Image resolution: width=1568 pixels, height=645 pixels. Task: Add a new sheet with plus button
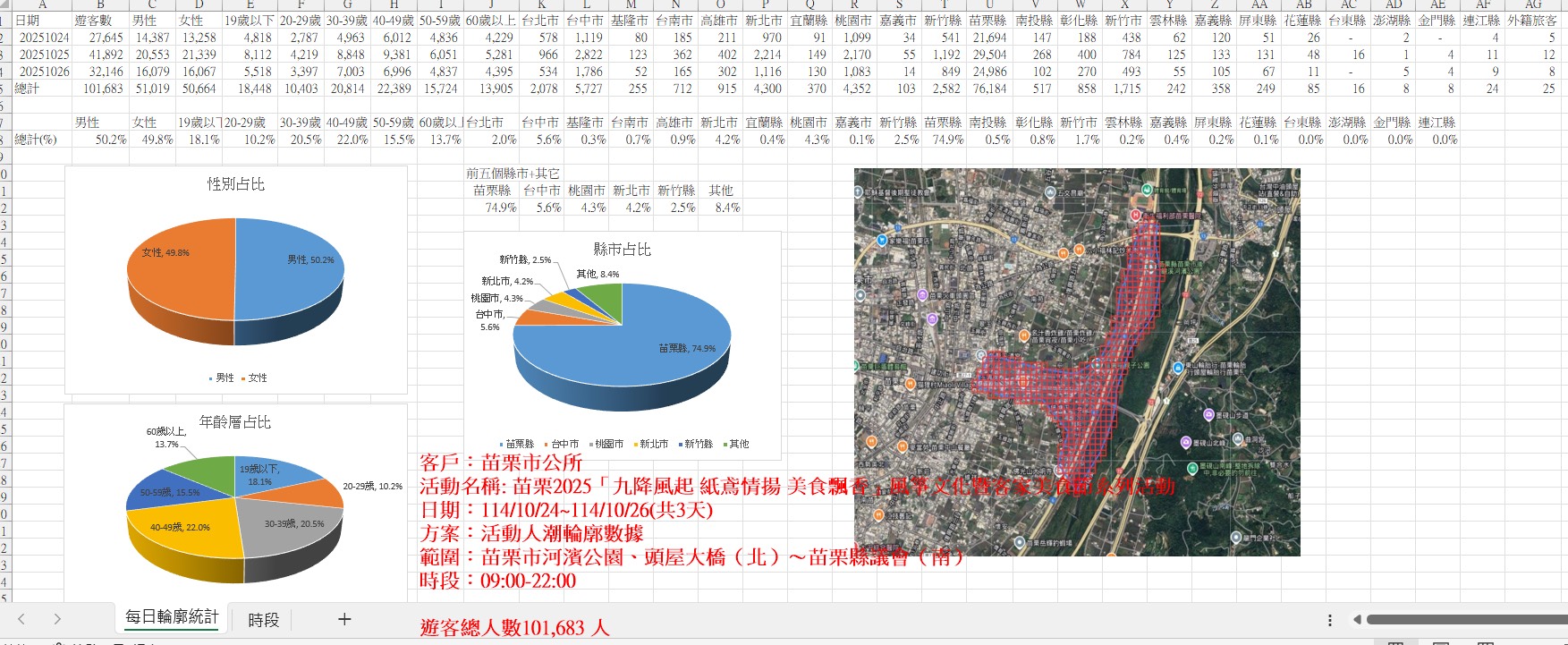coord(344,619)
